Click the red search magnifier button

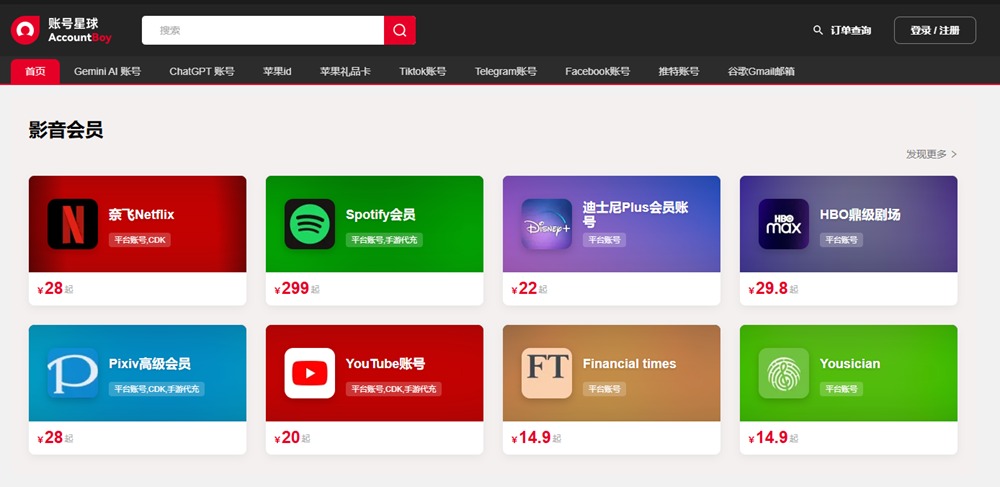click(400, 30)
